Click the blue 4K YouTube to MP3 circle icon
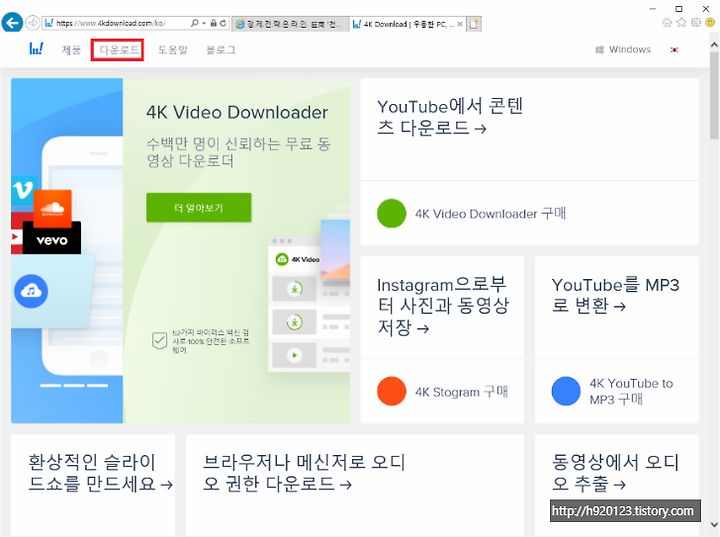Viewport: 720px width, 537px height. point(566,391)
